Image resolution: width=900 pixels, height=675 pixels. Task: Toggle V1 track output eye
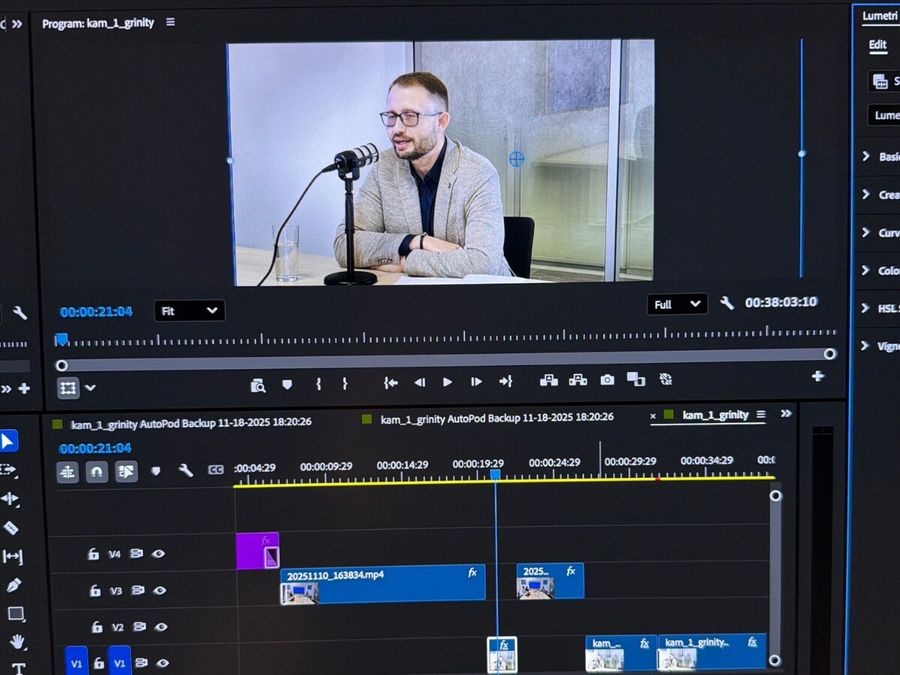(163, 663)
